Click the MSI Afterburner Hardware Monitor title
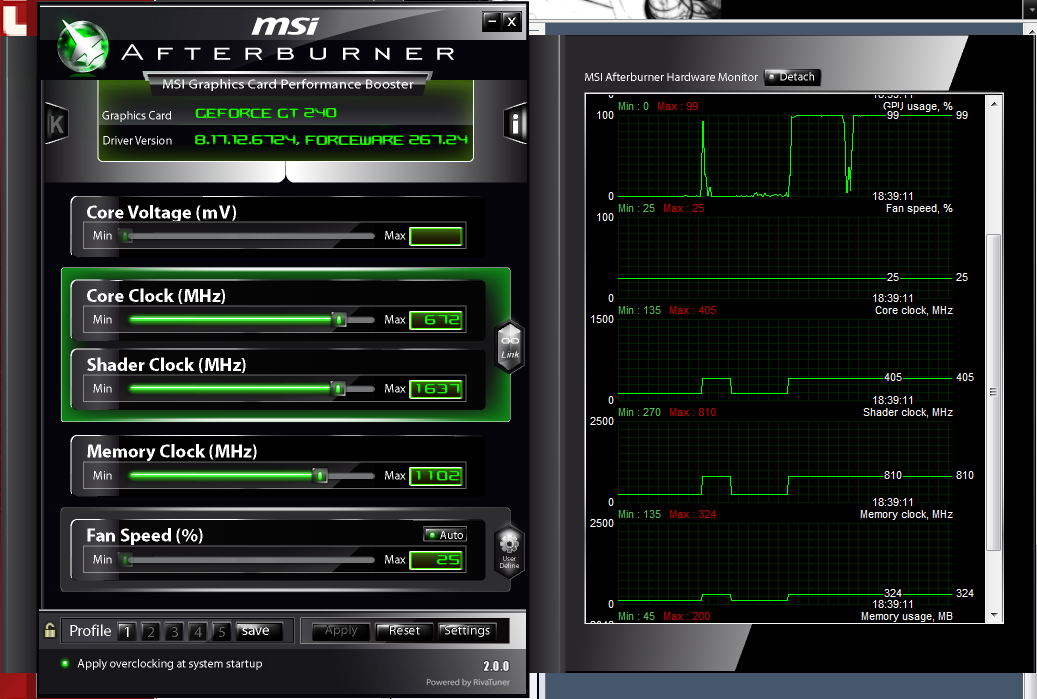 click(x=671, y=77)
